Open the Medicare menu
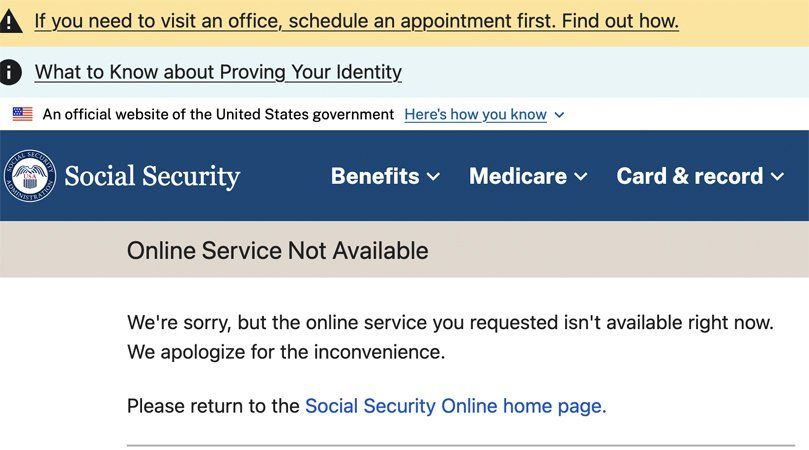Viewport: 809px width, 450px height. 528,176
